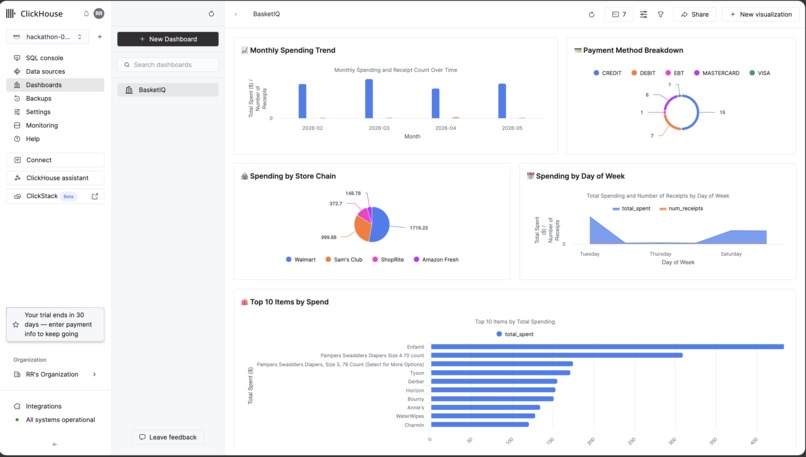
Task: Open notifications bell icon
Action: click(86, 14)
